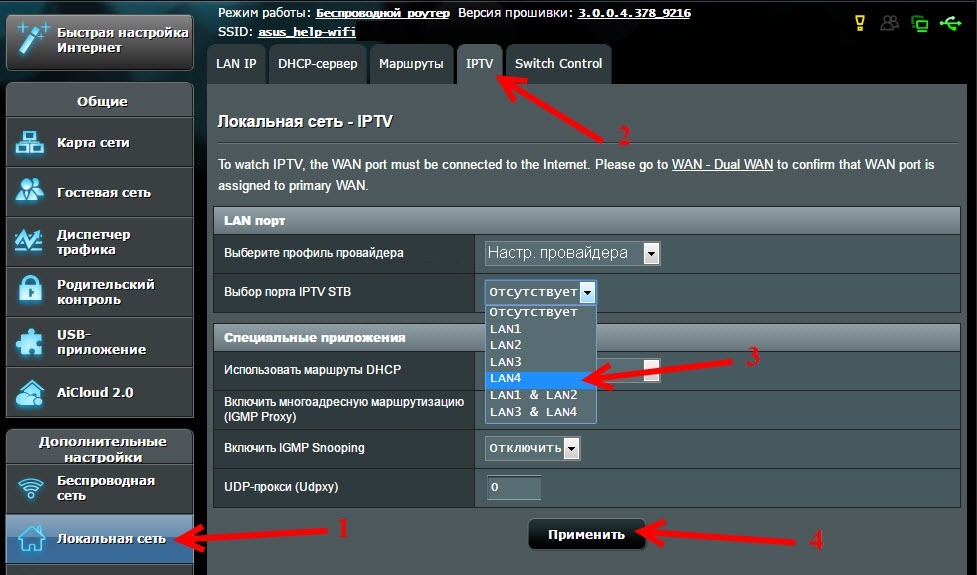Open 'Быстрая настройка Интернет' menu item
977x575 pixels.
pos(100,40)
